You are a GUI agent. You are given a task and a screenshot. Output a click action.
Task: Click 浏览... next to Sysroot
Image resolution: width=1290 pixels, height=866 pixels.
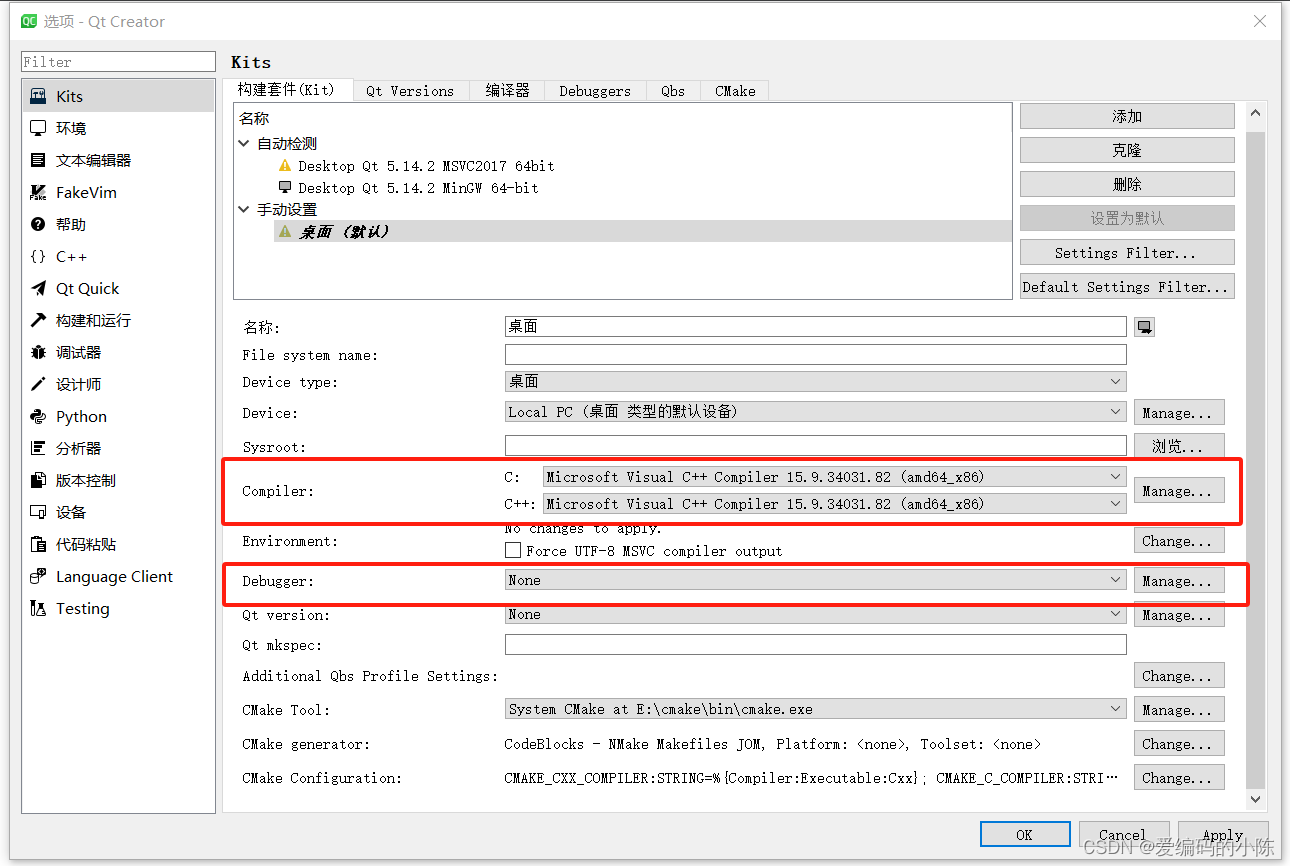click(1179, 446)
